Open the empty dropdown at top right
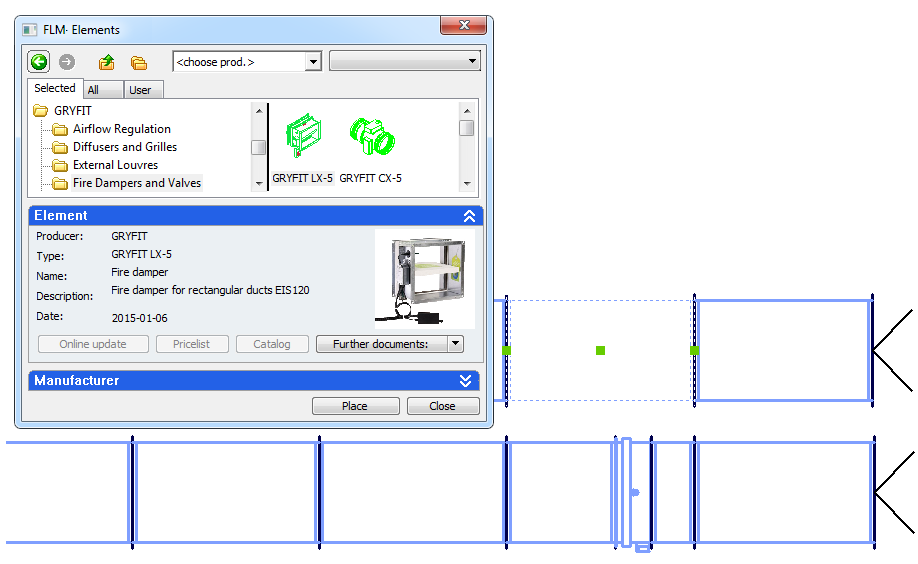The width and height of the screenshot is (918, 564). tap(405, 62)
